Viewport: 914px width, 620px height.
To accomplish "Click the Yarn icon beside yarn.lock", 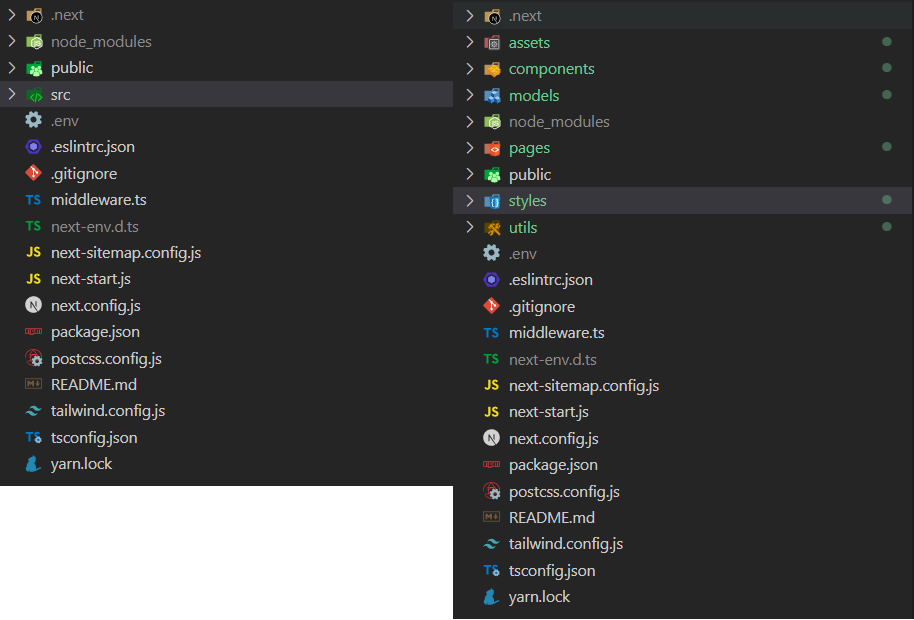I will point(31,463).
